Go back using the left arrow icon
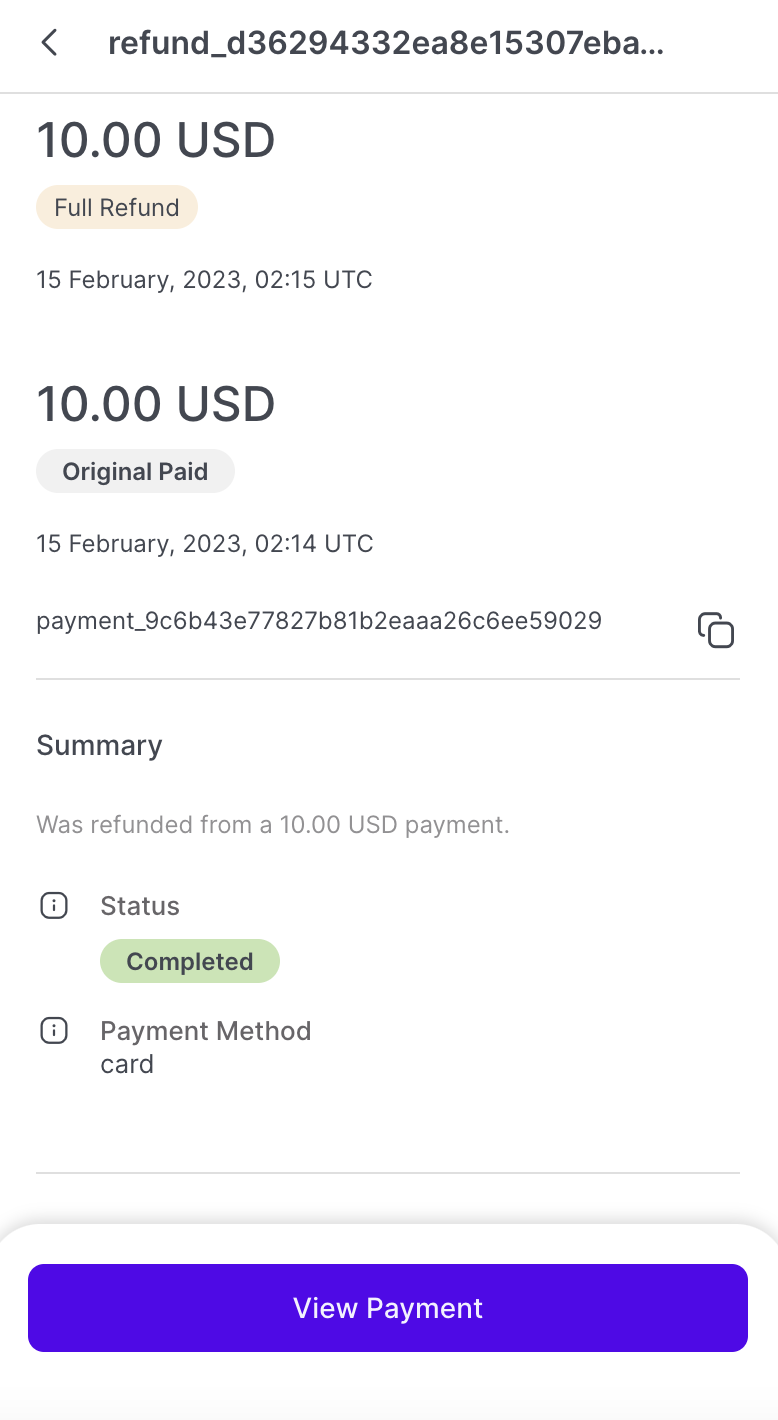Image resolution: width=778 pixels, height=1420 pixels. pos(49,43)
